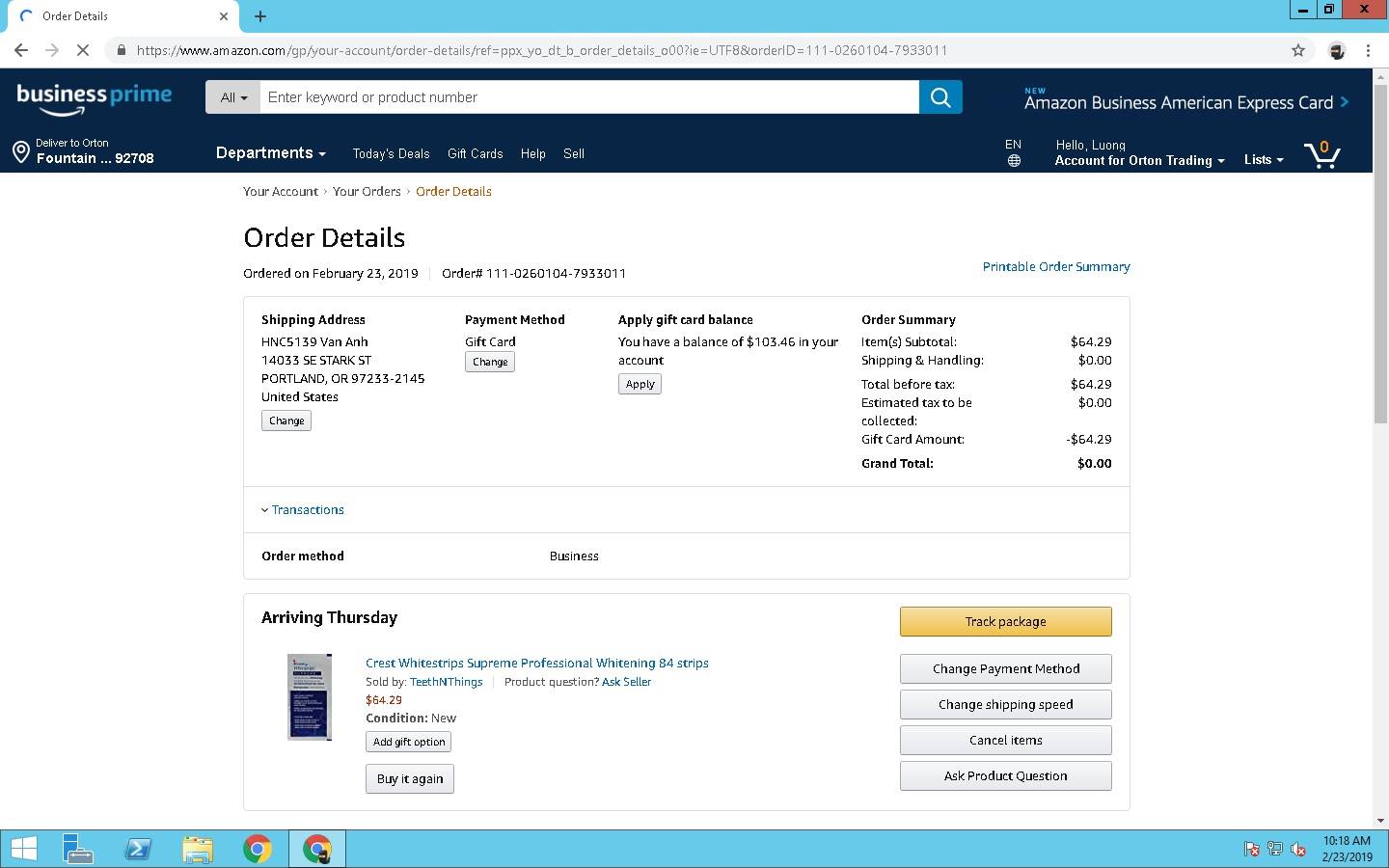The image size is (1389, 868).
Task: Open Today's Deals navigation item
Action: pyautogui.click(x=391, y=153)
